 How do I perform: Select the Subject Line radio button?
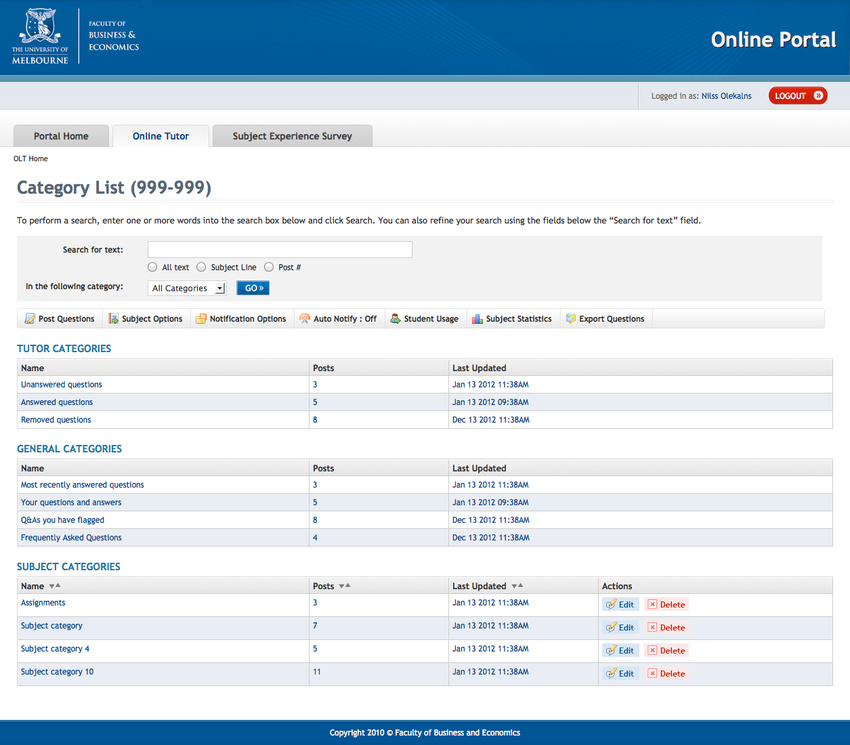tap(201, 267)
